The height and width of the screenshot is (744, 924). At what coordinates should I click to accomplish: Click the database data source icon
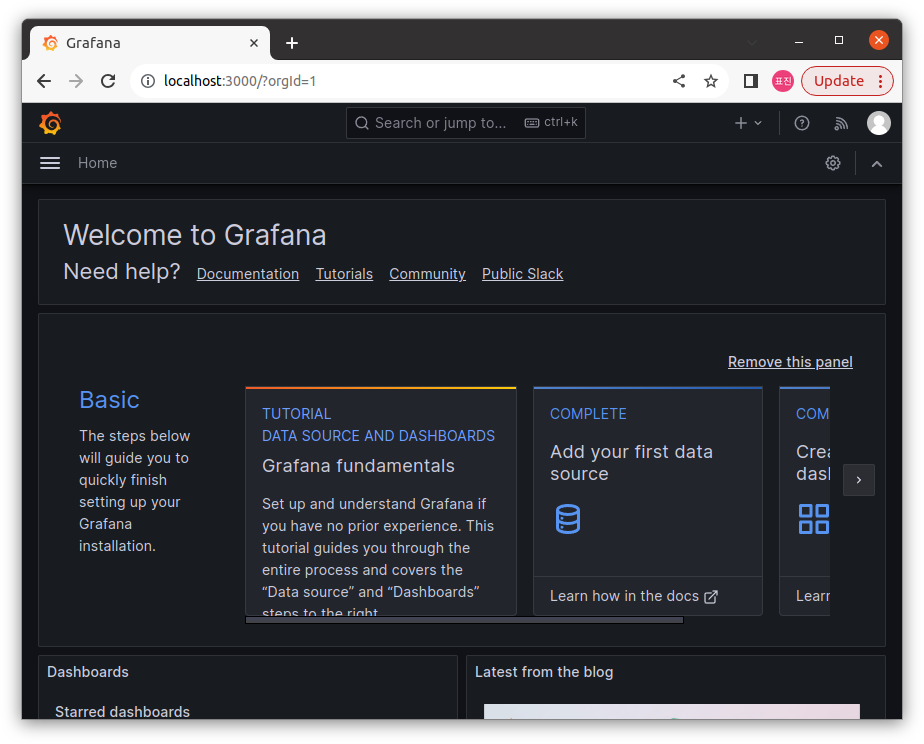[x=568, y=519]
